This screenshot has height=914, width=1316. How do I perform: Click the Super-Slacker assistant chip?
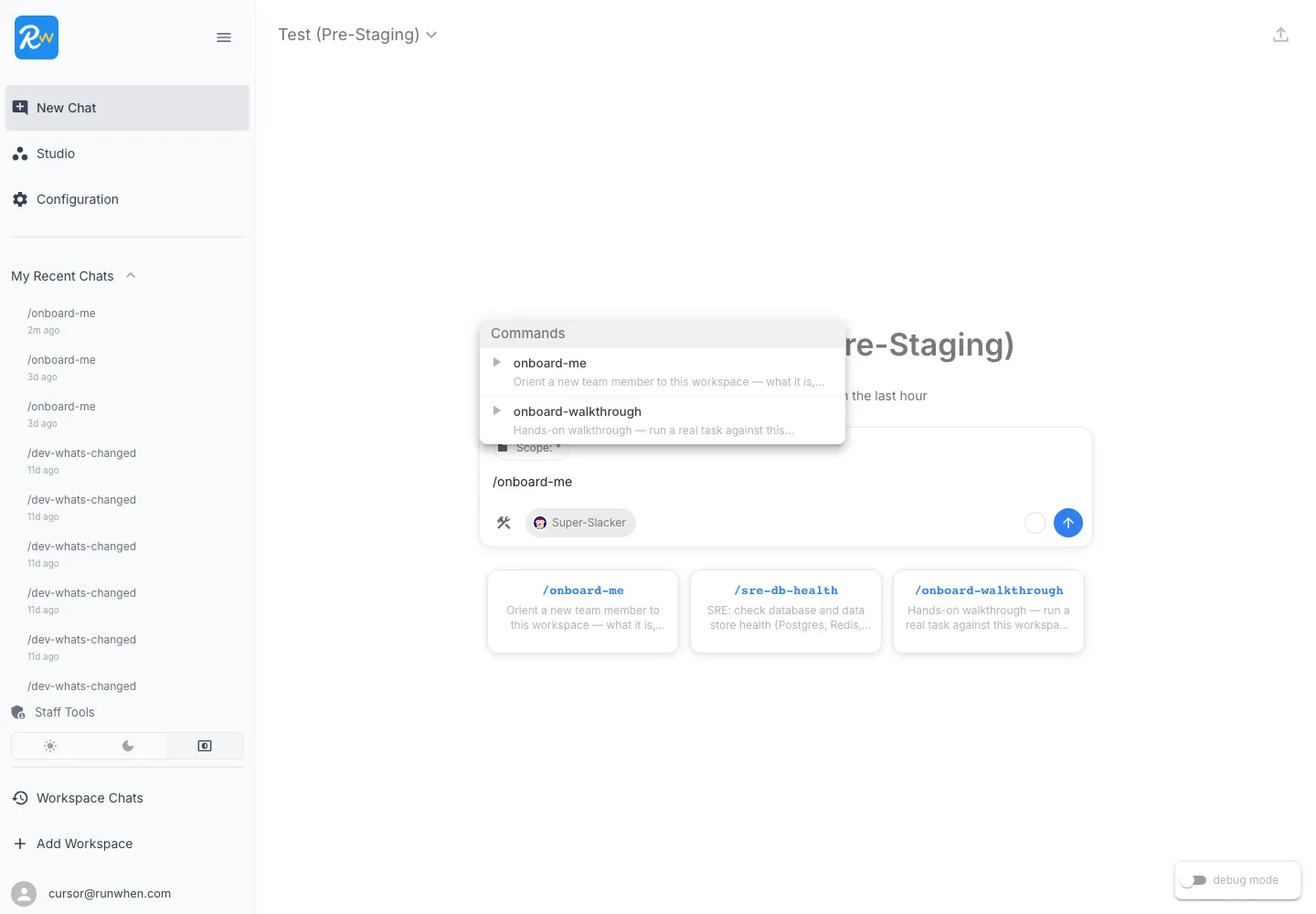[x=580, y=523]
